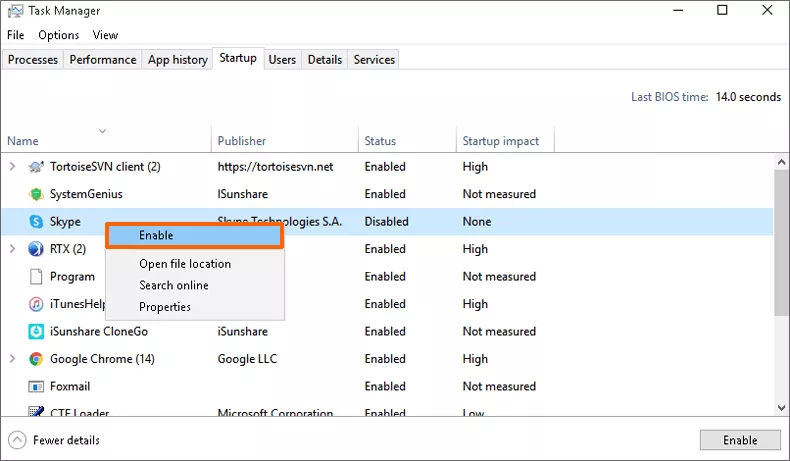The height and width of the screenshot is (461, 790).
Task: Click the vertical scrollbar thumb
Action: [781, 243]
